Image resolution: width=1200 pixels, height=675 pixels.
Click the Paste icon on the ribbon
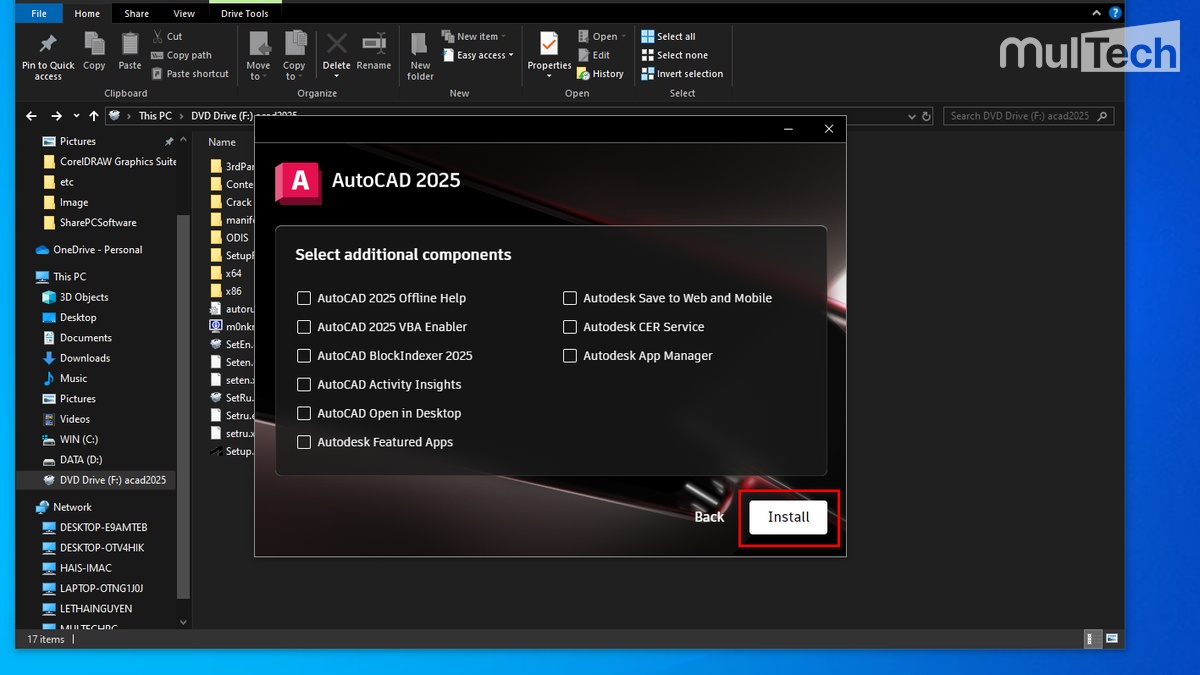(x=129, y=47)
